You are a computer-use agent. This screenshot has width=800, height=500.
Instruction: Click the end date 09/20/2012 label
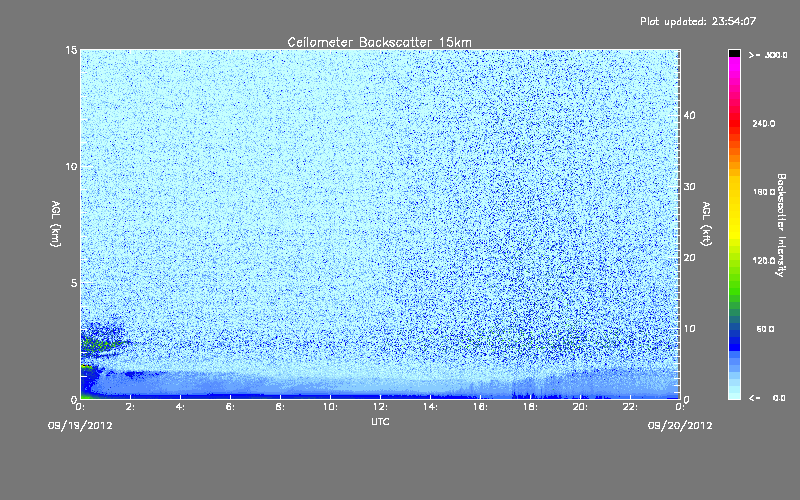[680, 426]
